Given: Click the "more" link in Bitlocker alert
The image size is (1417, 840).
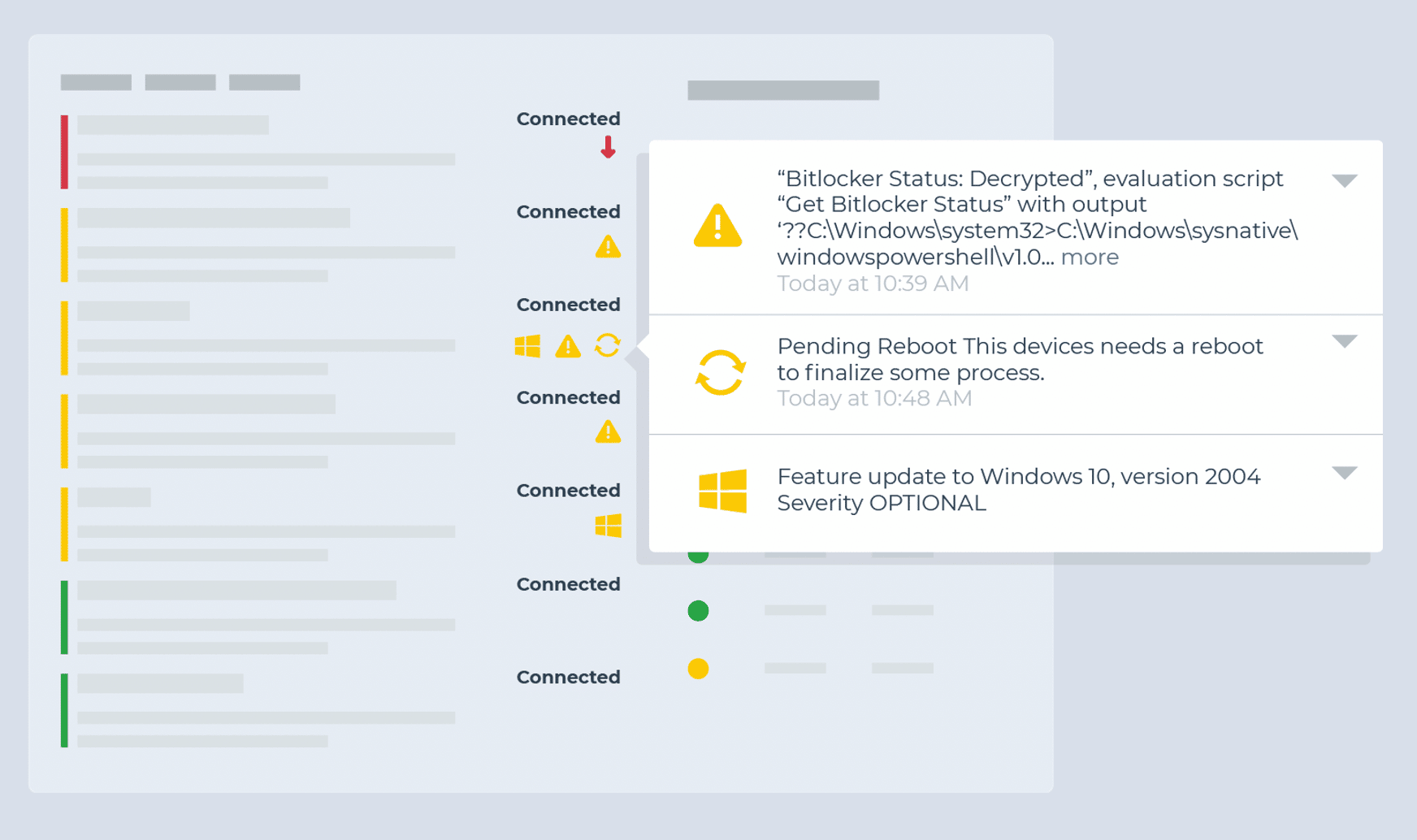Looking at the screenshot, I should tap(1090, 258).
